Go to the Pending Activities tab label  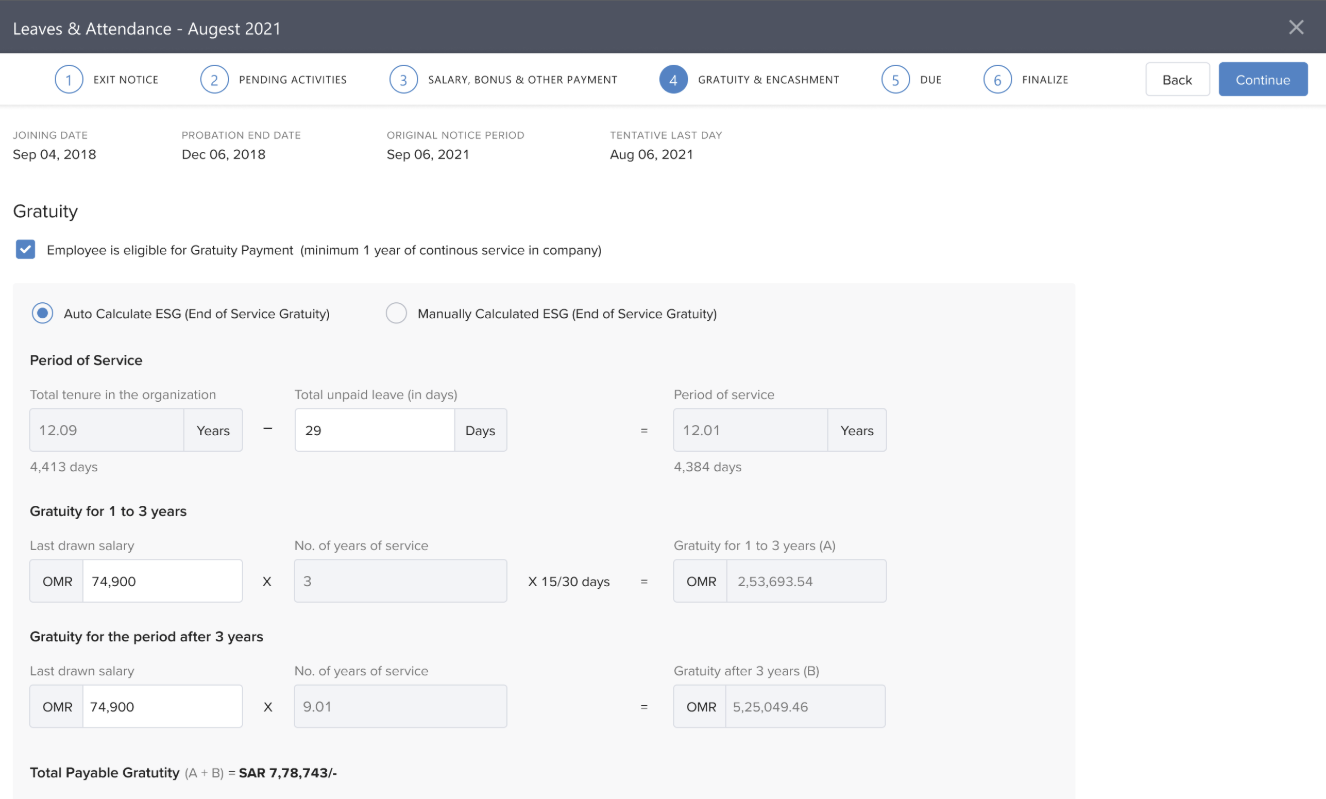click(x=292, y=80)
